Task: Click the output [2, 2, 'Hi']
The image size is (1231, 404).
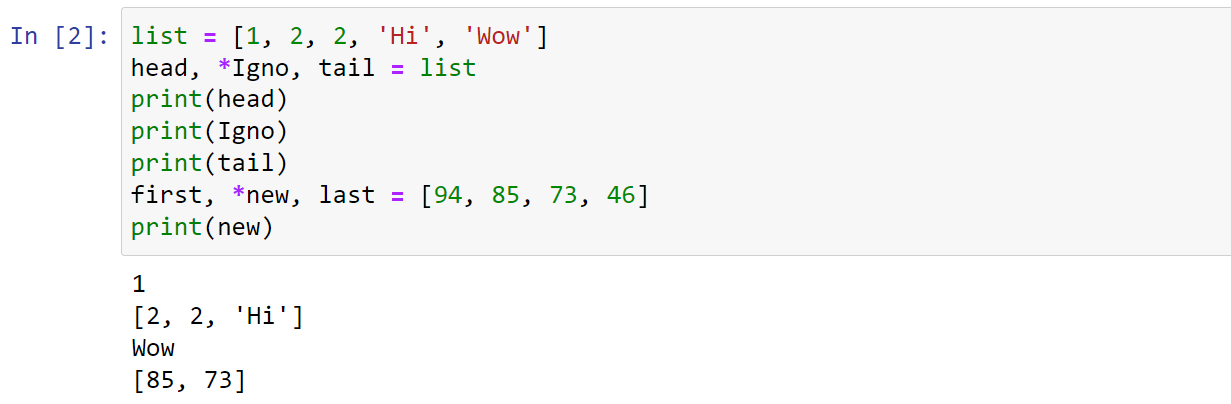Action: [217, 317]
